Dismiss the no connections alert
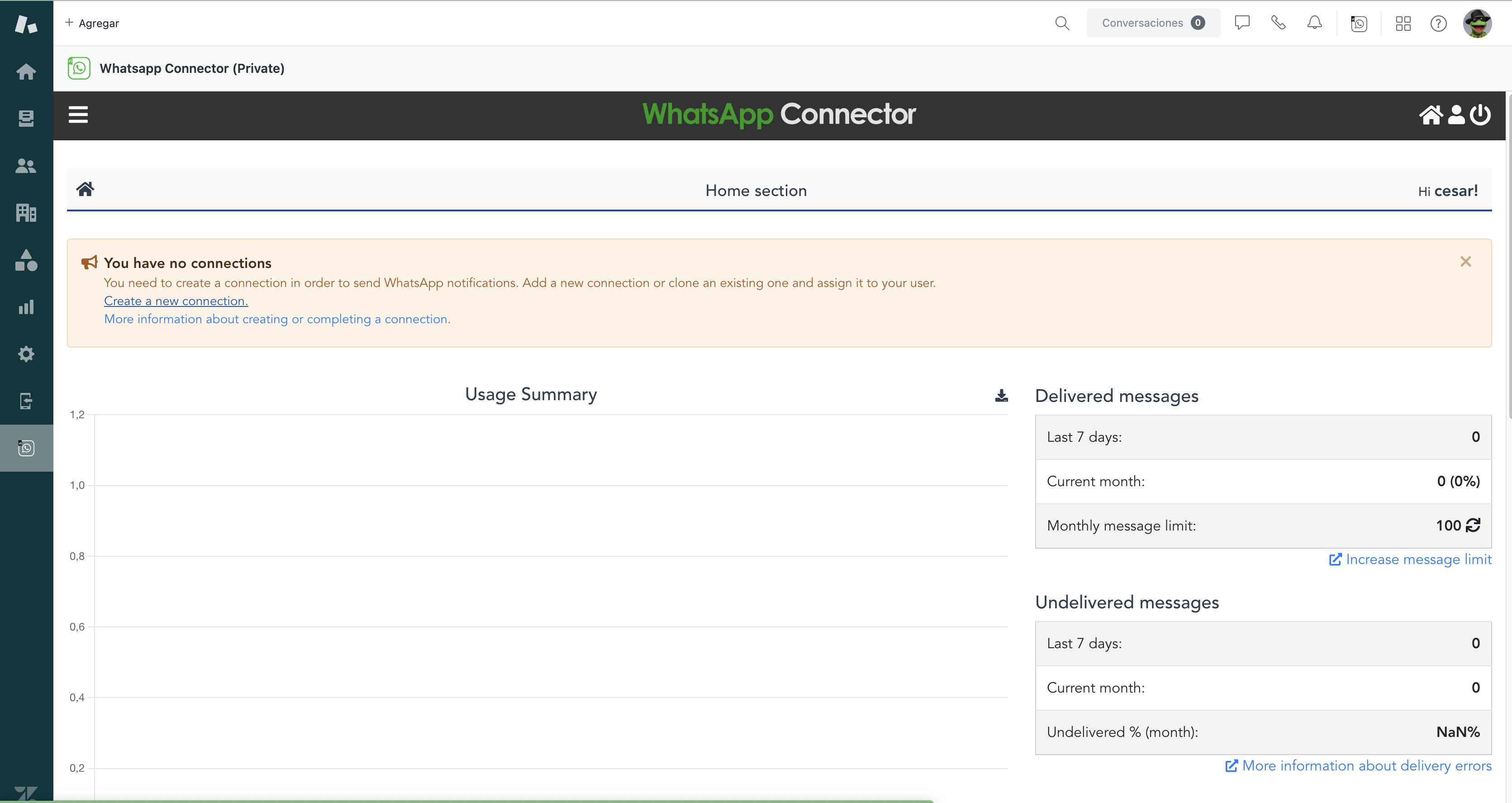The image size is (1512, 803). 1466,262
